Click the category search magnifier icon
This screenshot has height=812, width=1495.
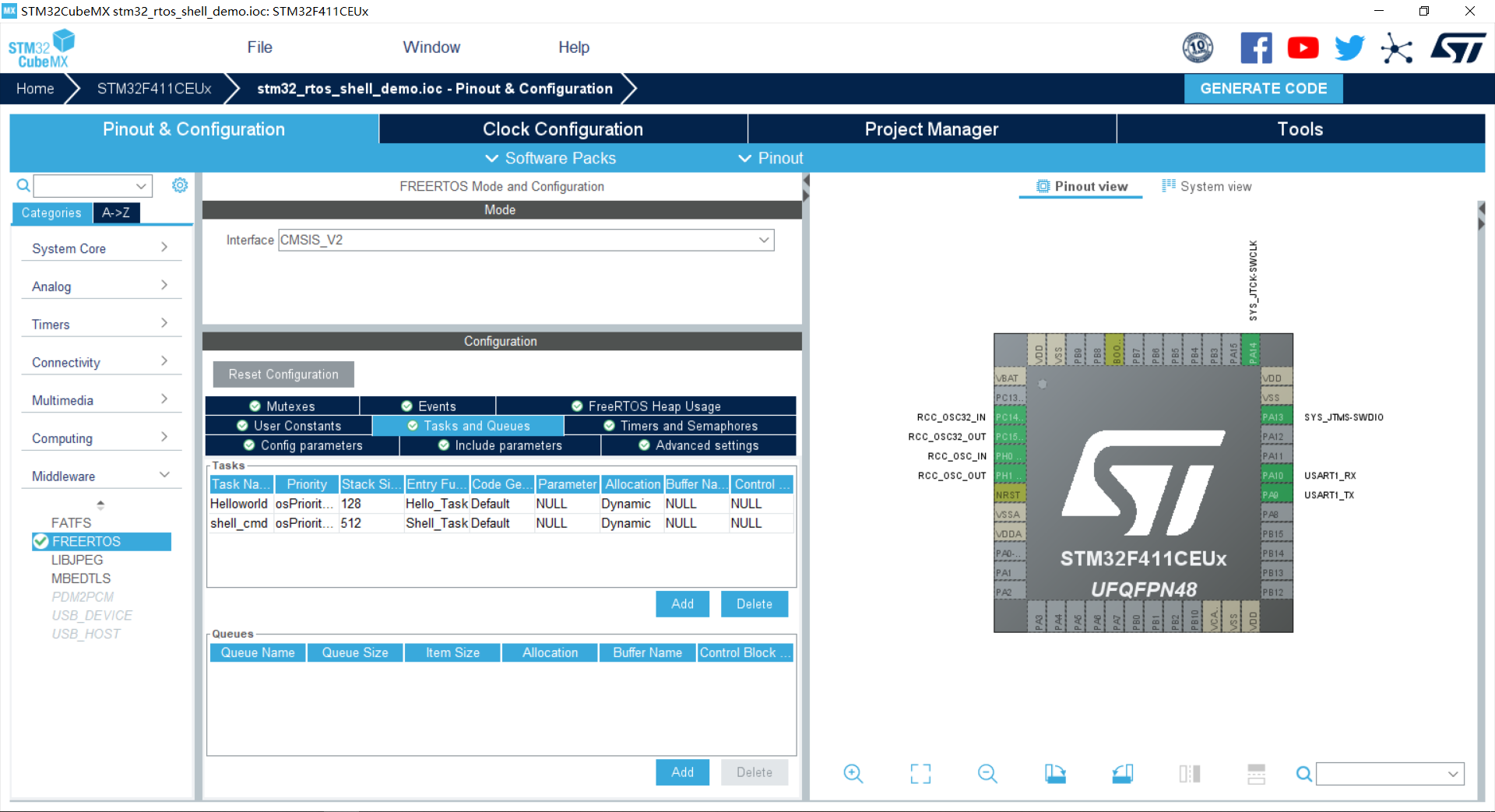[23, 185]
